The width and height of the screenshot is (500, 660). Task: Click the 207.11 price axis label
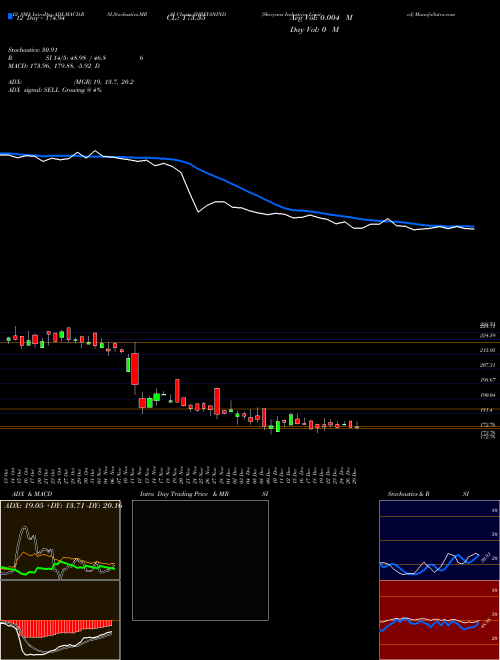coord(488,365)
